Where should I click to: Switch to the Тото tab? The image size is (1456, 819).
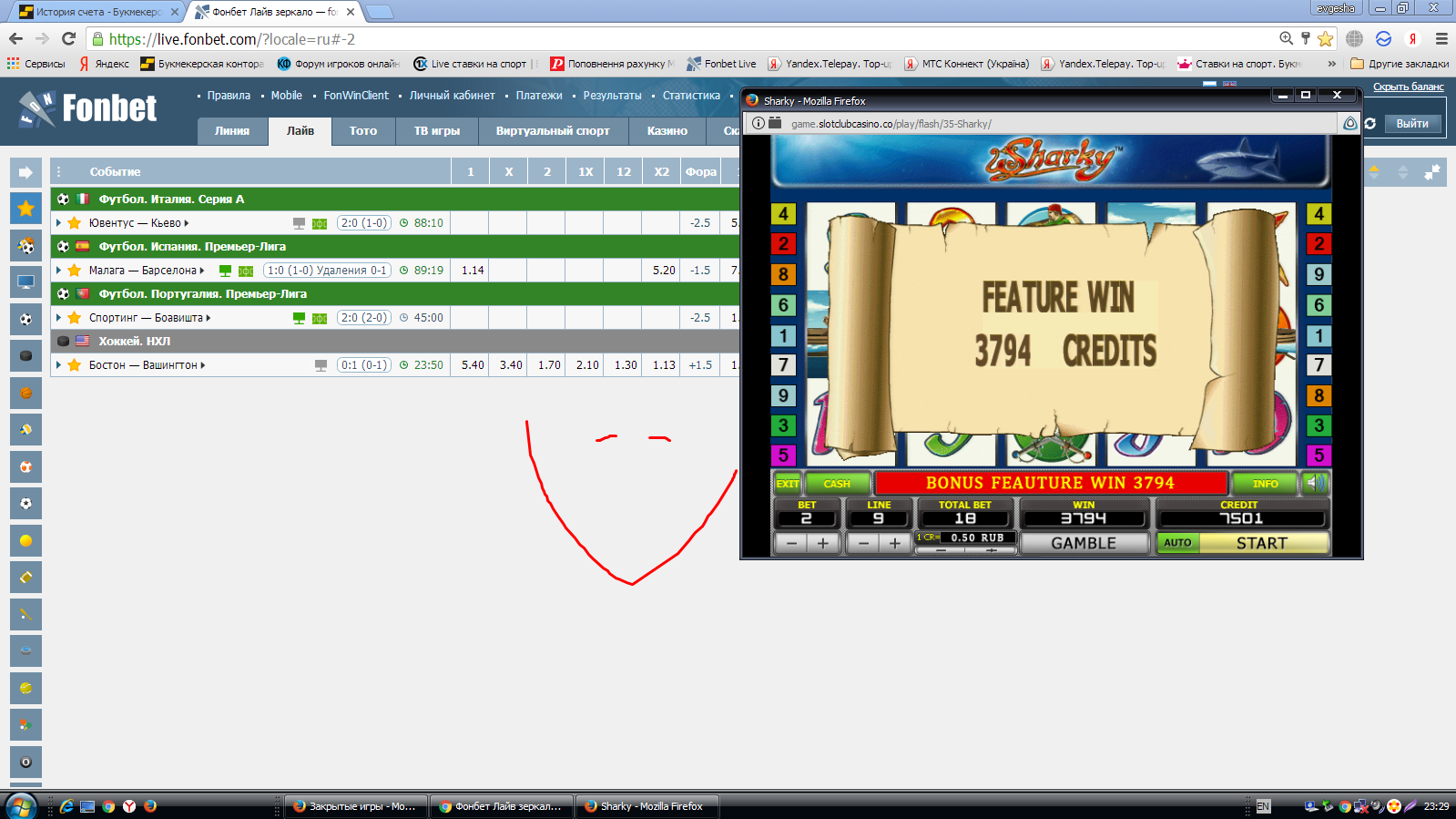tap(363, 131)
